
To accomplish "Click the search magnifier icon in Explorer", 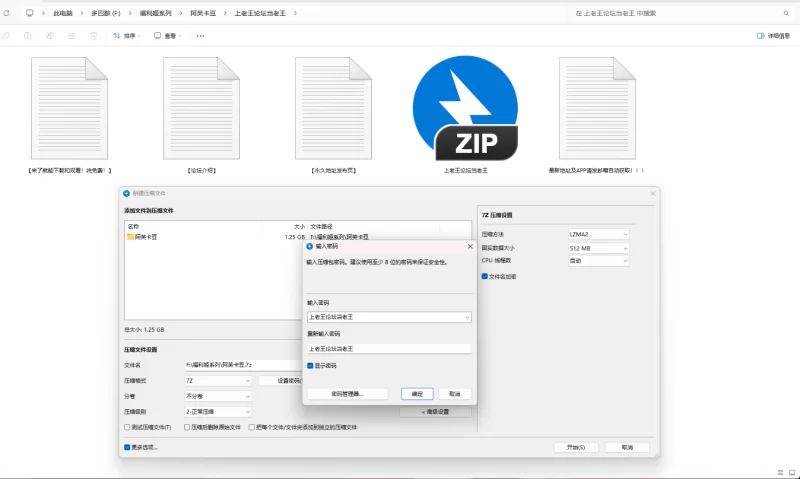I will coord(786,13).
